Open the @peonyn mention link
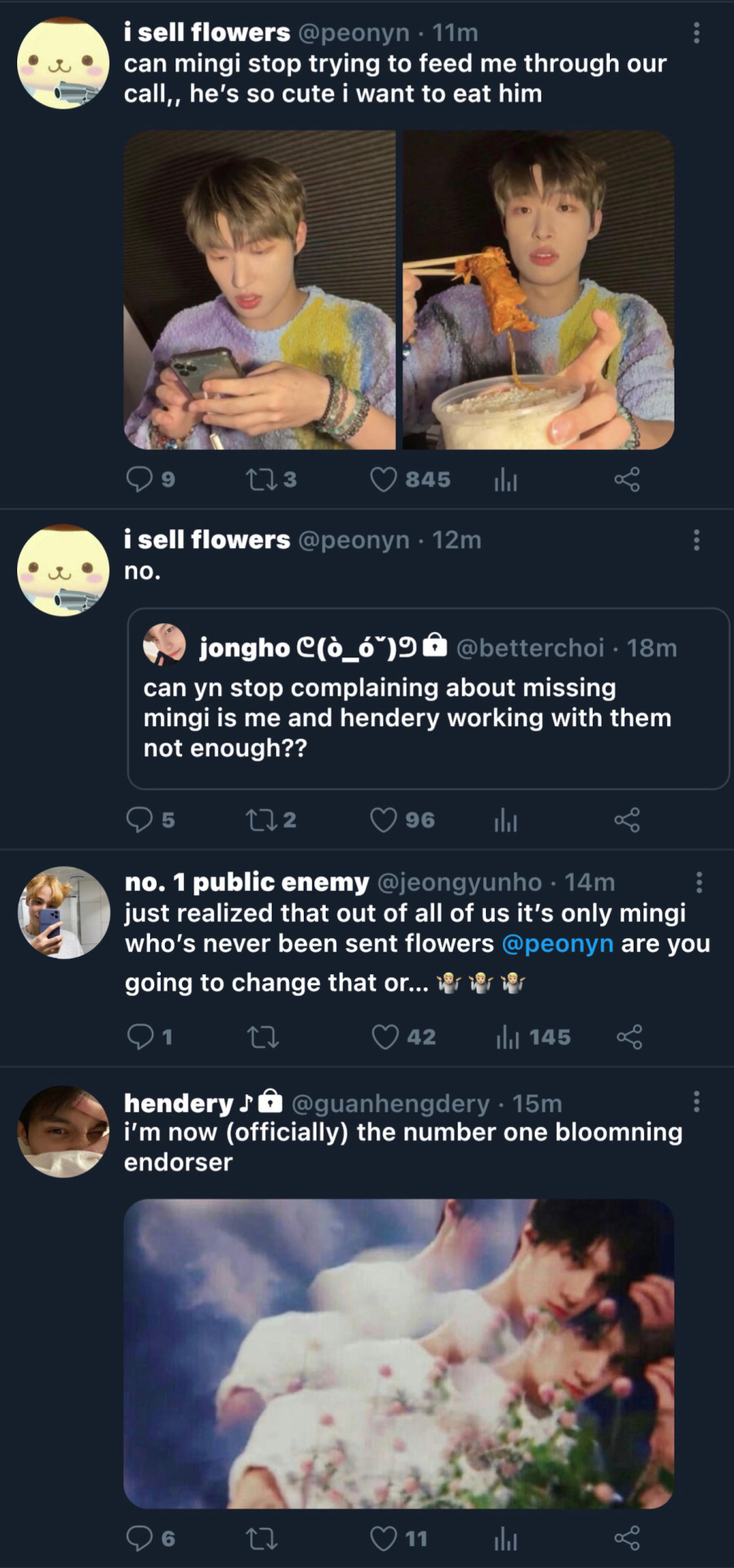734x1568 pixels. pyautogui.click(x=557, y=944)
